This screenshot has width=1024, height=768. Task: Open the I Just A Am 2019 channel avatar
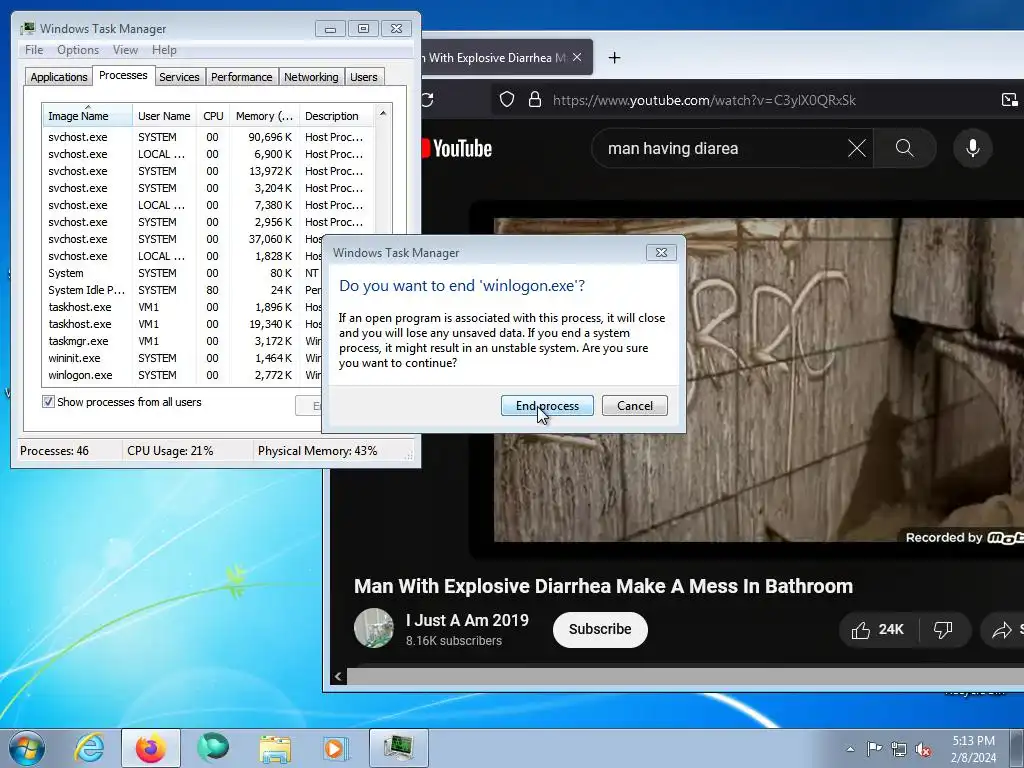pyautogui.click(x=374, y=628)
